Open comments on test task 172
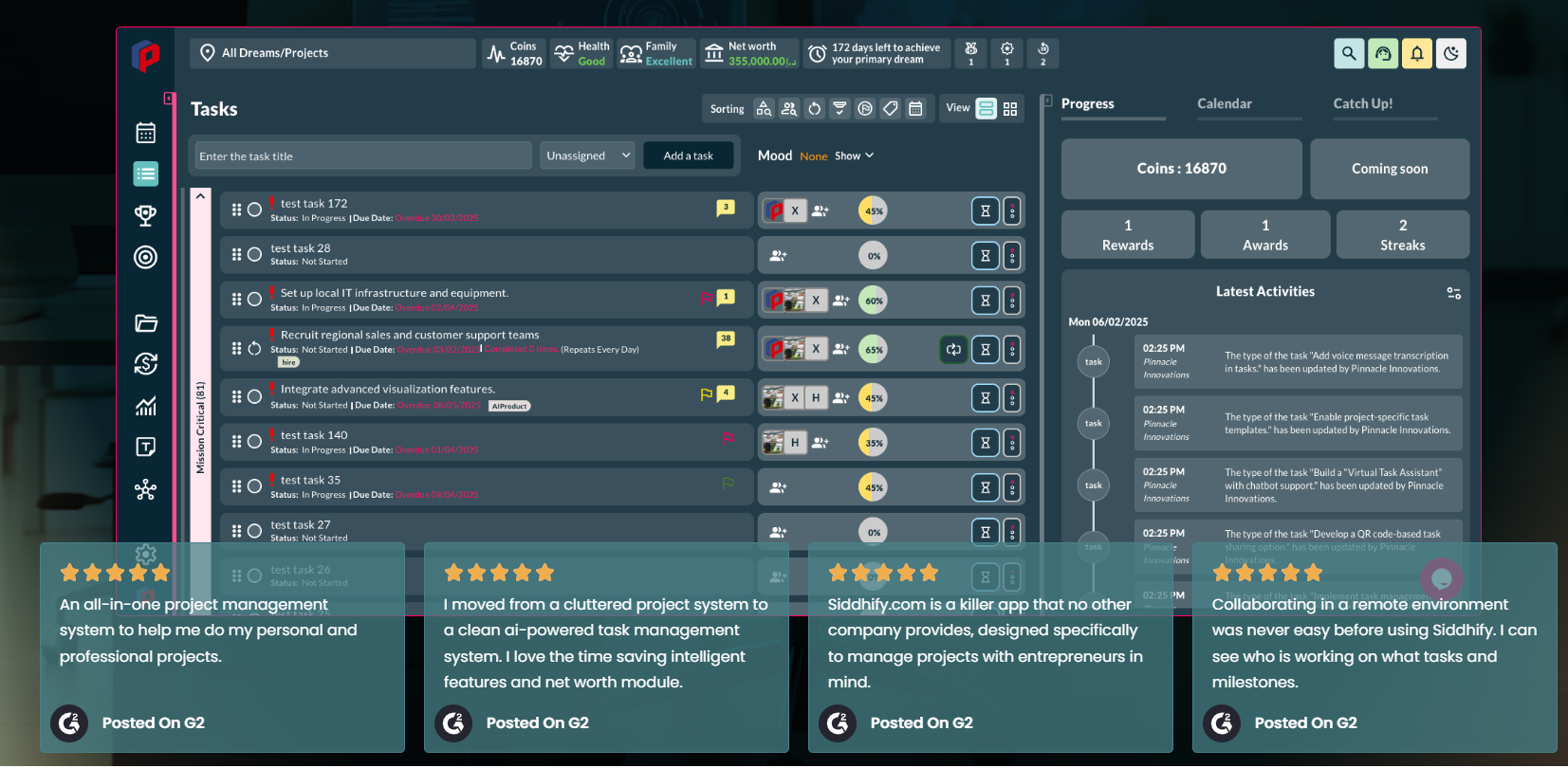The image size is (1568, 768). tap(726, 208)
